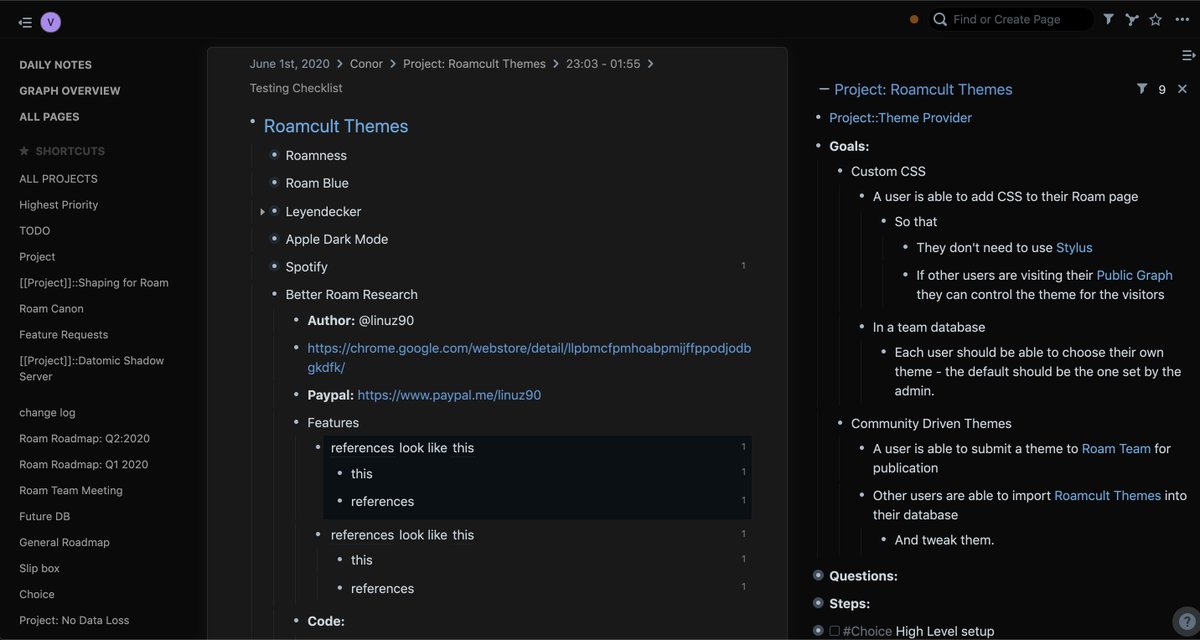Open the Future DB shortcut
The image size is (1200, 640).
45,517
